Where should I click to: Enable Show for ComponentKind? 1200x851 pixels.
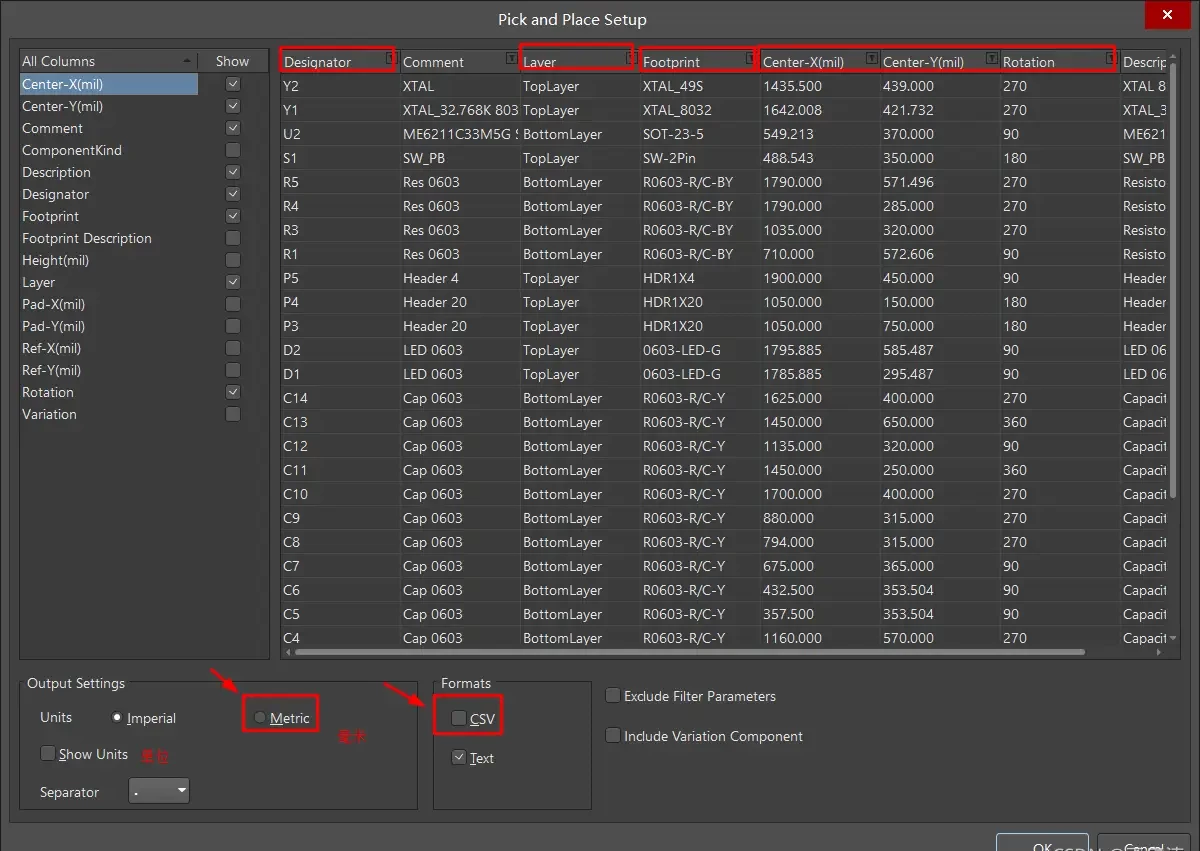tap(233, 150)
